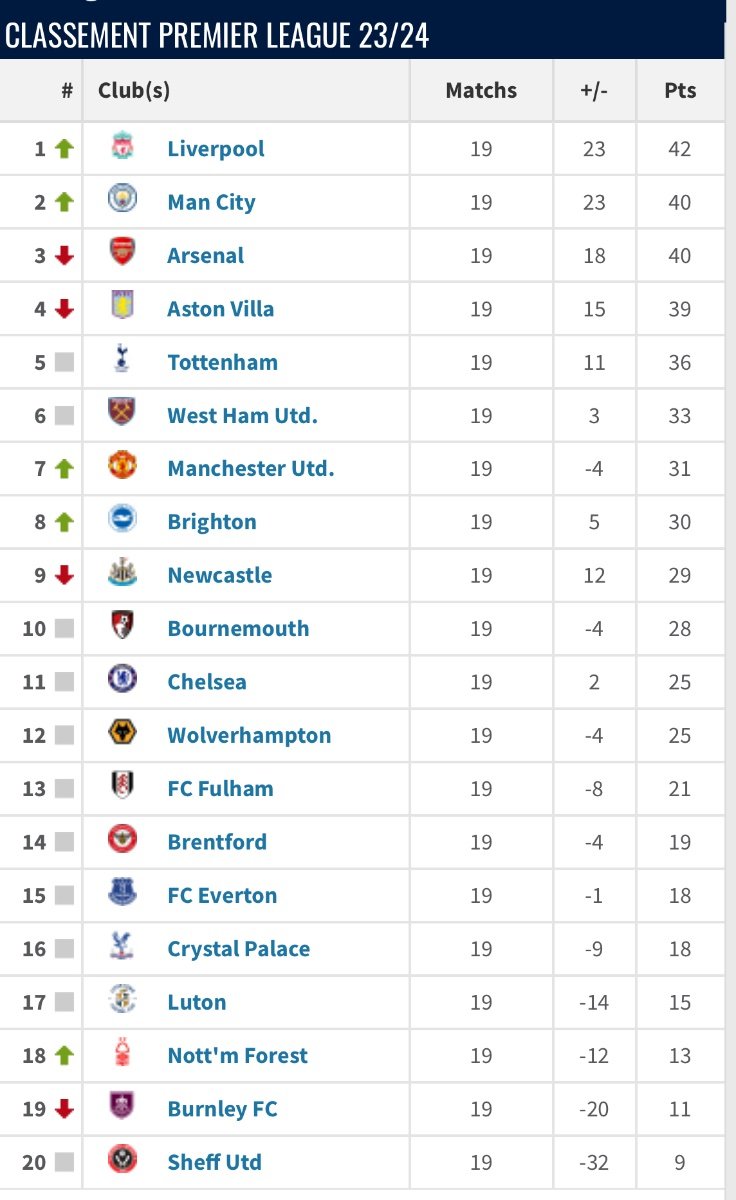This screenshot has height=1200, width=736.
Task: Click the Tottenham cockerel crest icon
Action: click(x=122, y=361)
